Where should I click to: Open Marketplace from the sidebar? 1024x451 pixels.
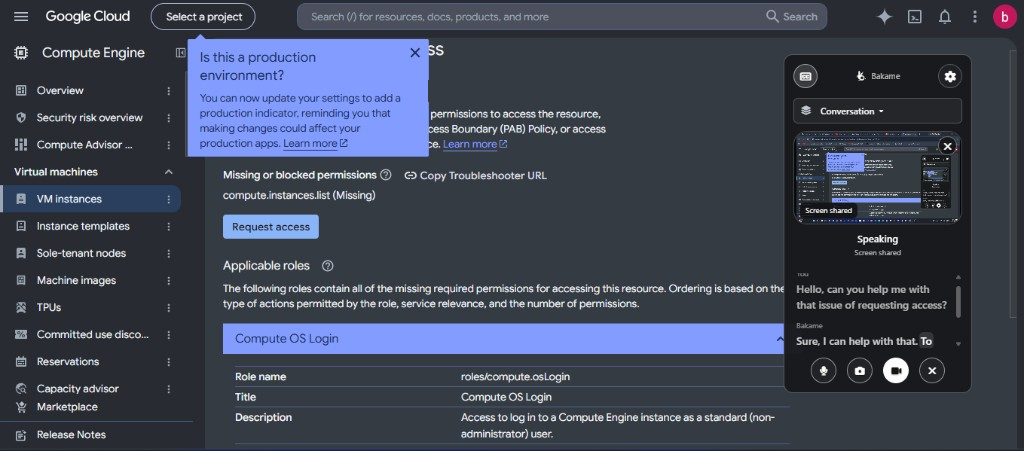[x=67, y=407]
